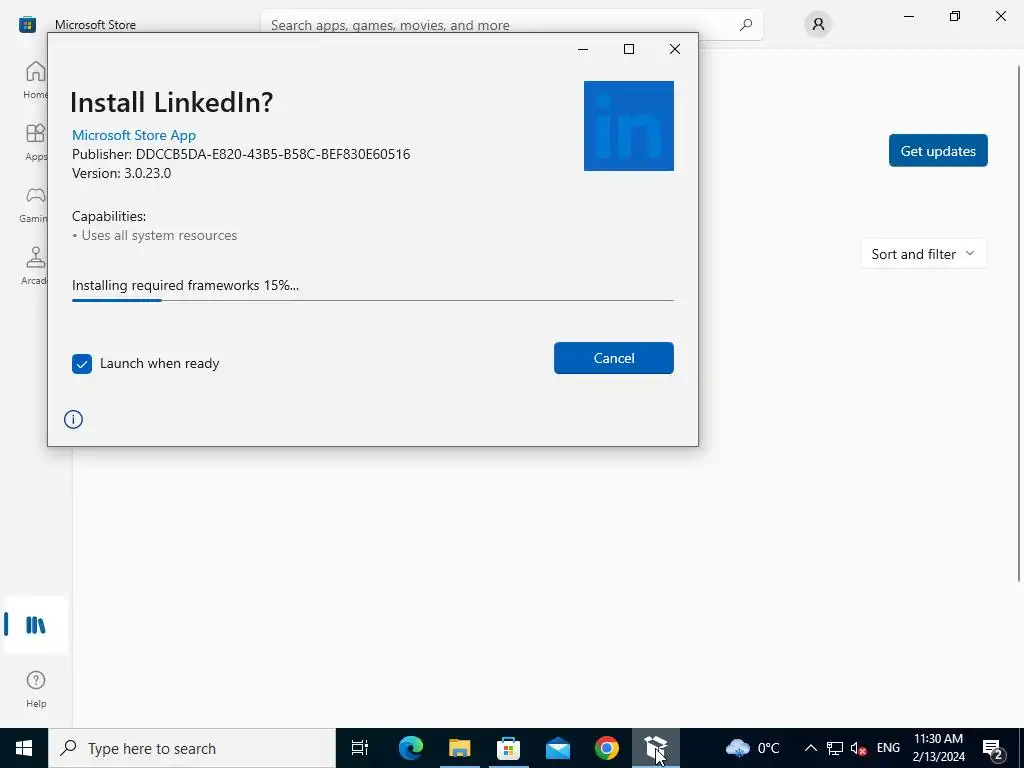
Task: Open Task View on the taskbar
Action: [360, 748]
